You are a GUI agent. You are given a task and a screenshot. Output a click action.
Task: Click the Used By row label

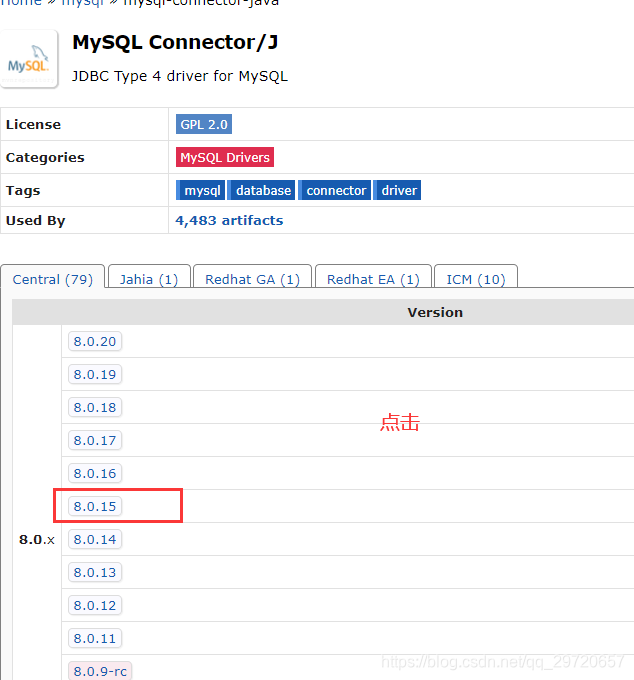click(x=36, y=220)
